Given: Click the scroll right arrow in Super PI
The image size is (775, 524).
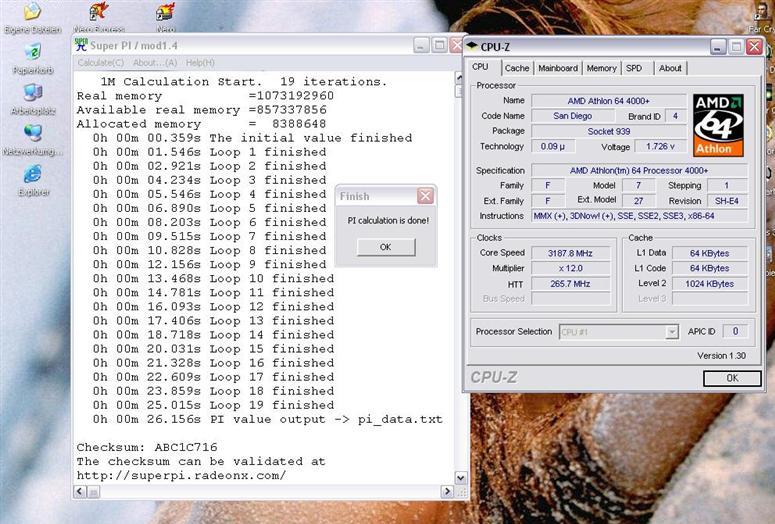Looking at the screenshot, I should click(447, 491).
